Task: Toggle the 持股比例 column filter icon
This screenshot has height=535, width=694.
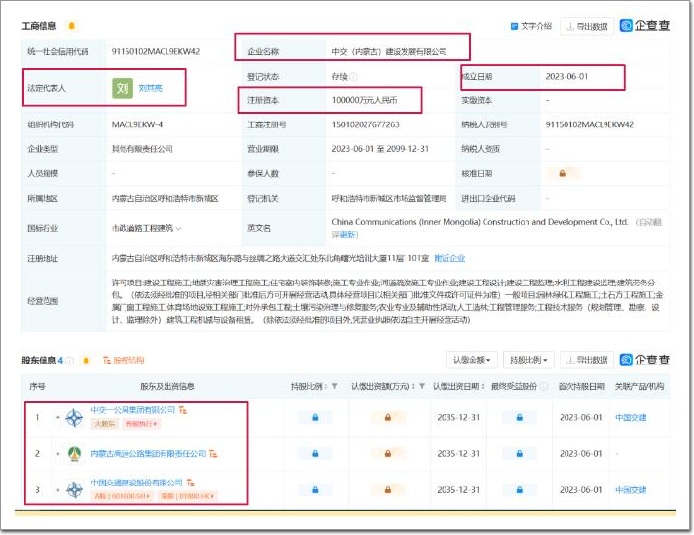Action: [x=334, y=386]
